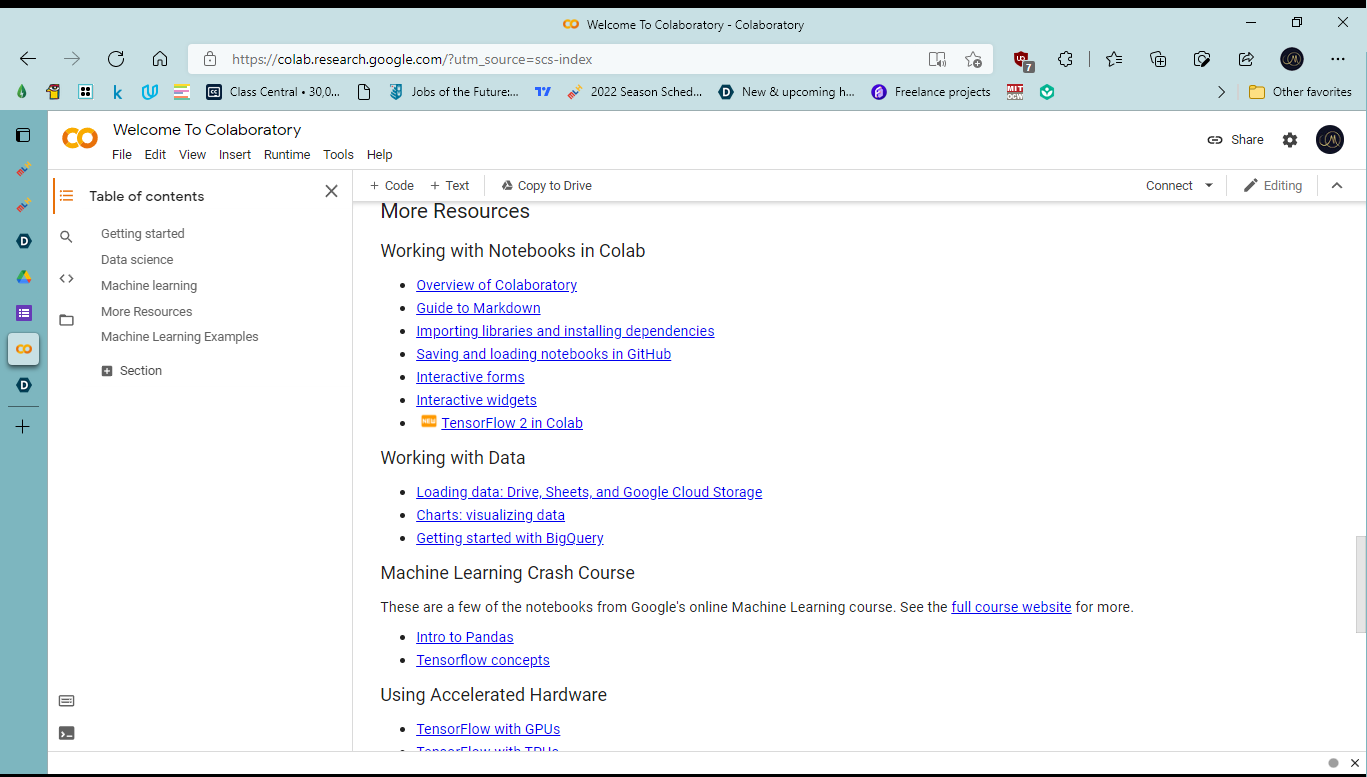The height and width of the screenshot is (777, 1367).
Task: Open the Command palette icon at bottom left
Action: pyautogui.click(x=66, y=701)
